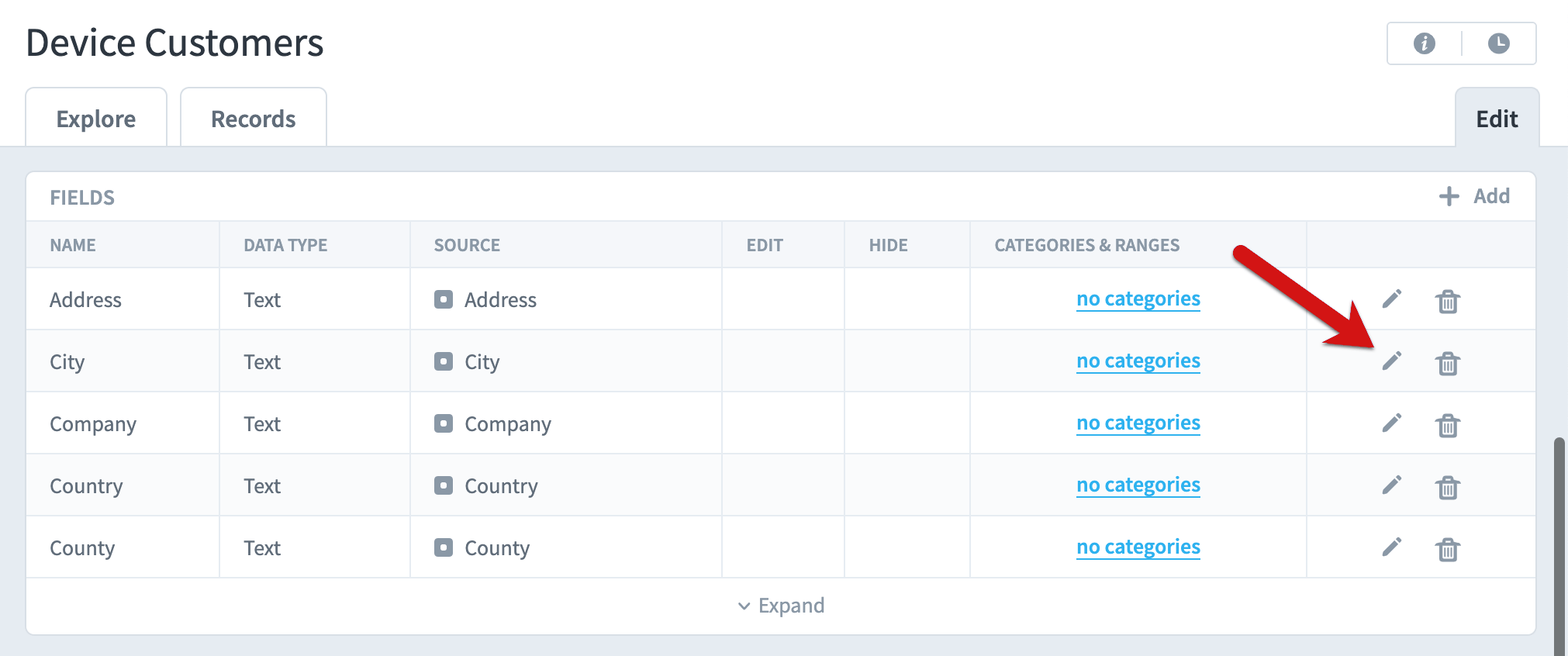Screen dimensions: 1568x656
Task: Click the vertical scrollbar on the right
Action: point(1559,547)
